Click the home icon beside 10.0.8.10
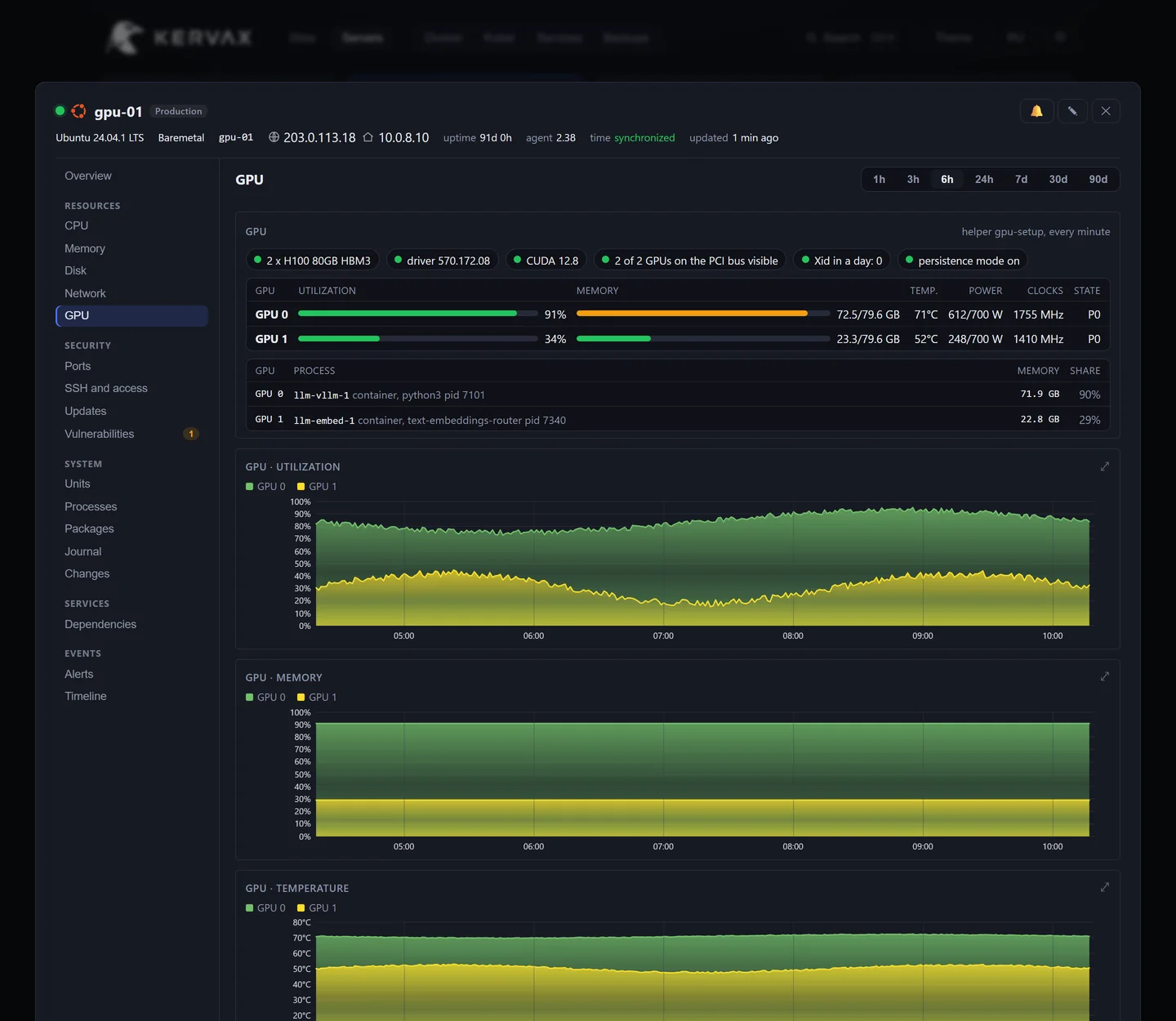This screenshot has height=1021, width=1176. pos(368,137)
